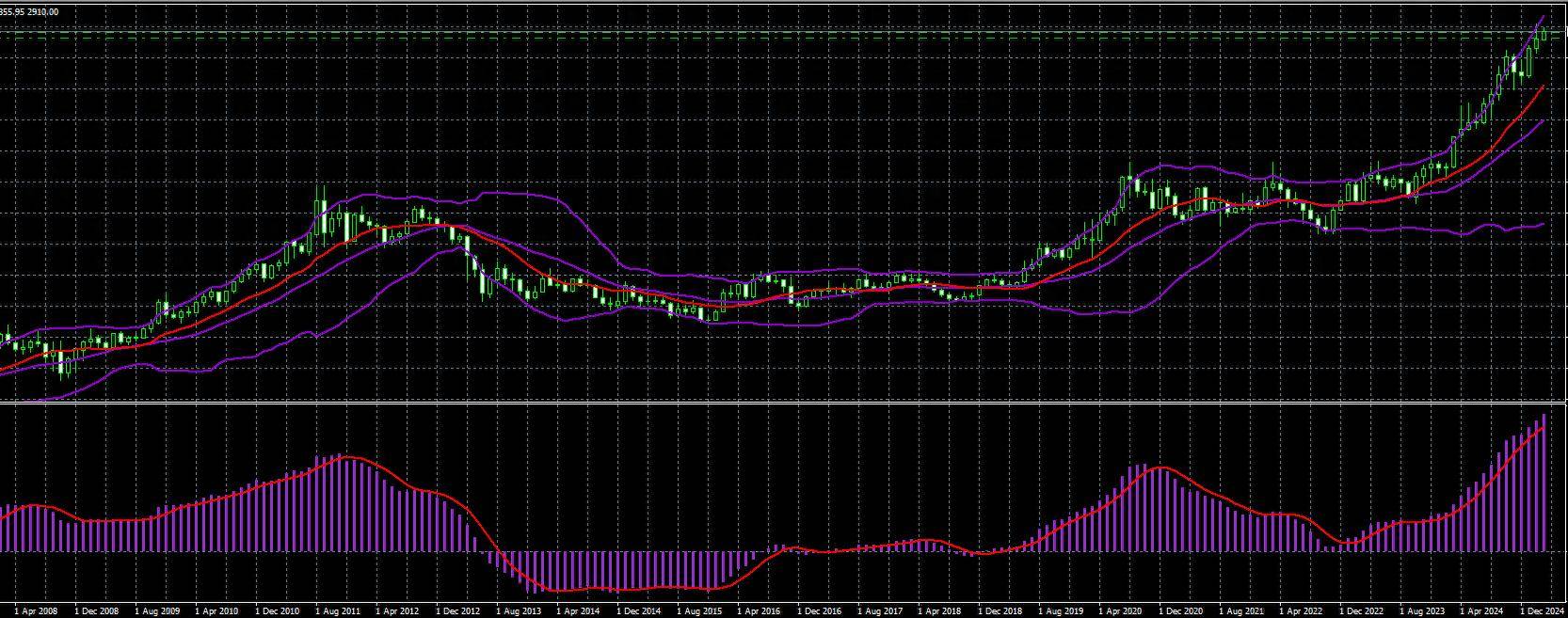Click the '1 Dec 2008' date label
Image resolution: width=1568 pixels, height=618 pixels.
[x=96, y=611]
